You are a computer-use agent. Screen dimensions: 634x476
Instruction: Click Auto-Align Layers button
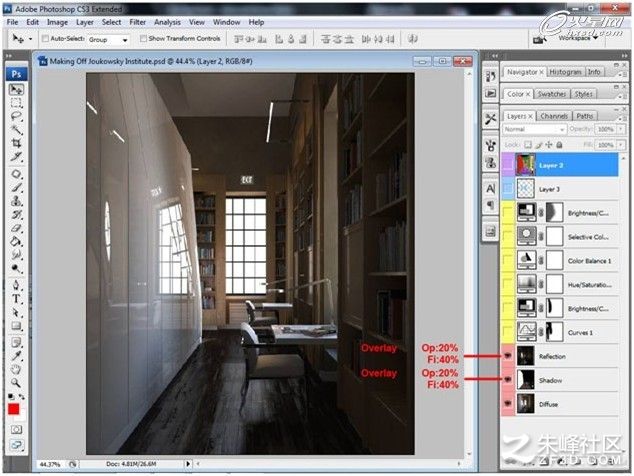412,39
